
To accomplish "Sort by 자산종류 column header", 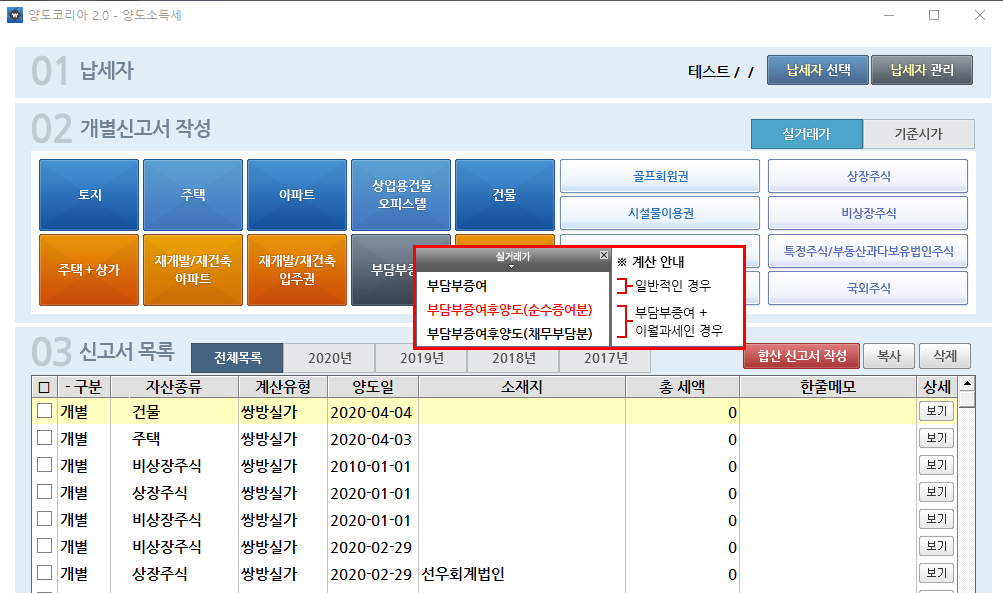I will tap(174, 387).
